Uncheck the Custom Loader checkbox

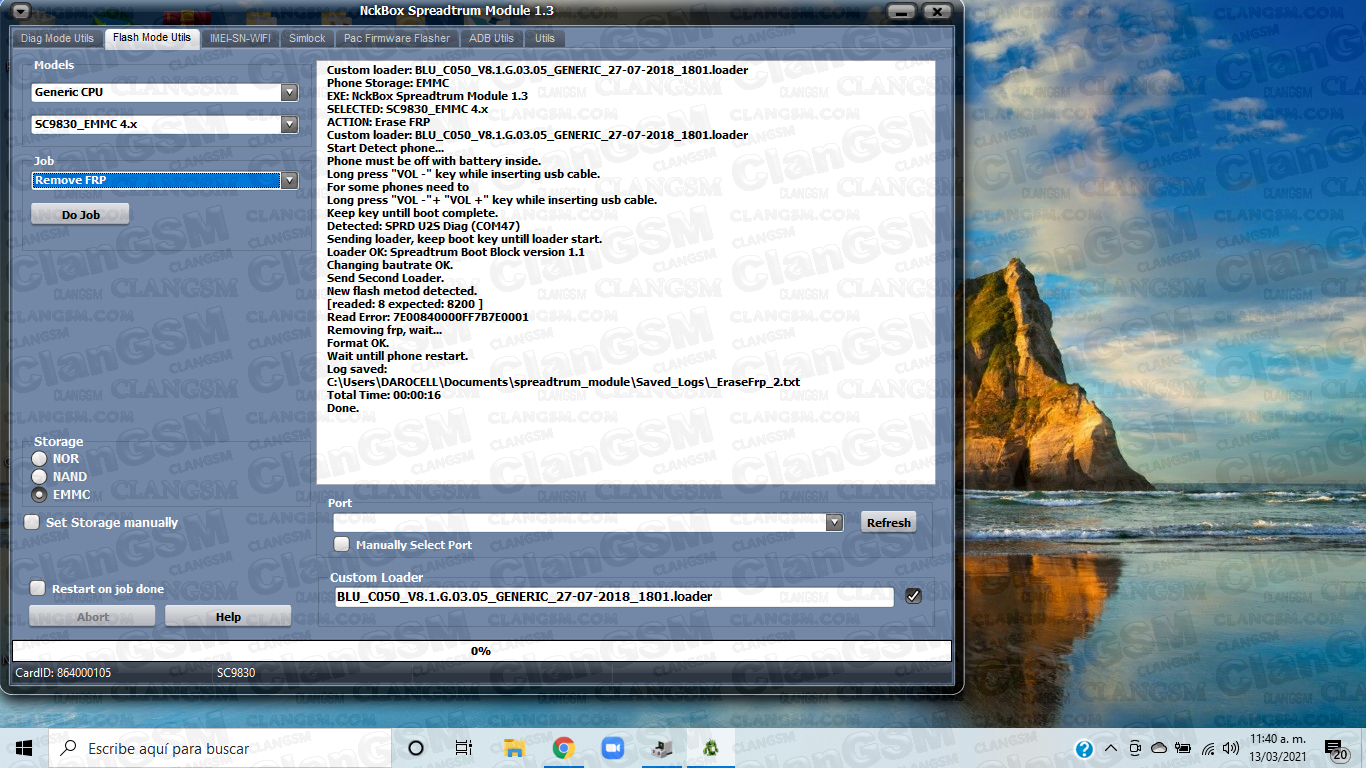tap(913, 596)
